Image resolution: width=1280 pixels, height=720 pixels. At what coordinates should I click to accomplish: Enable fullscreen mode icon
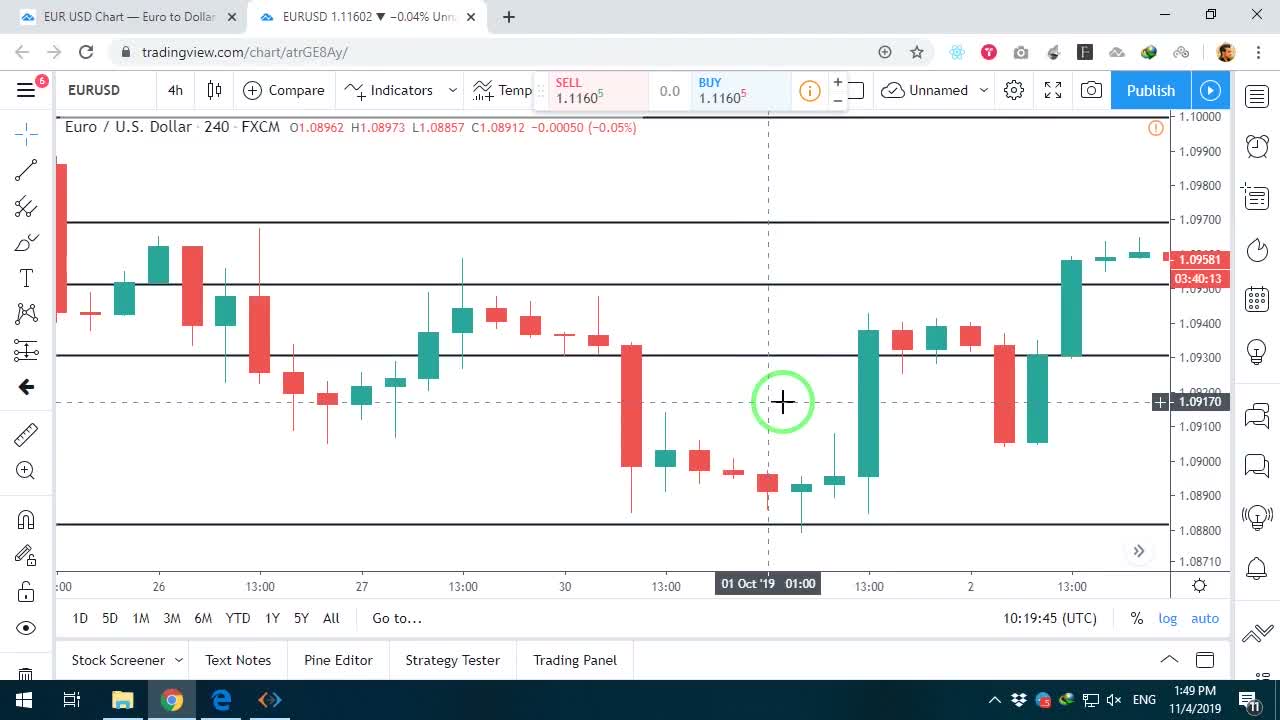1053,90
